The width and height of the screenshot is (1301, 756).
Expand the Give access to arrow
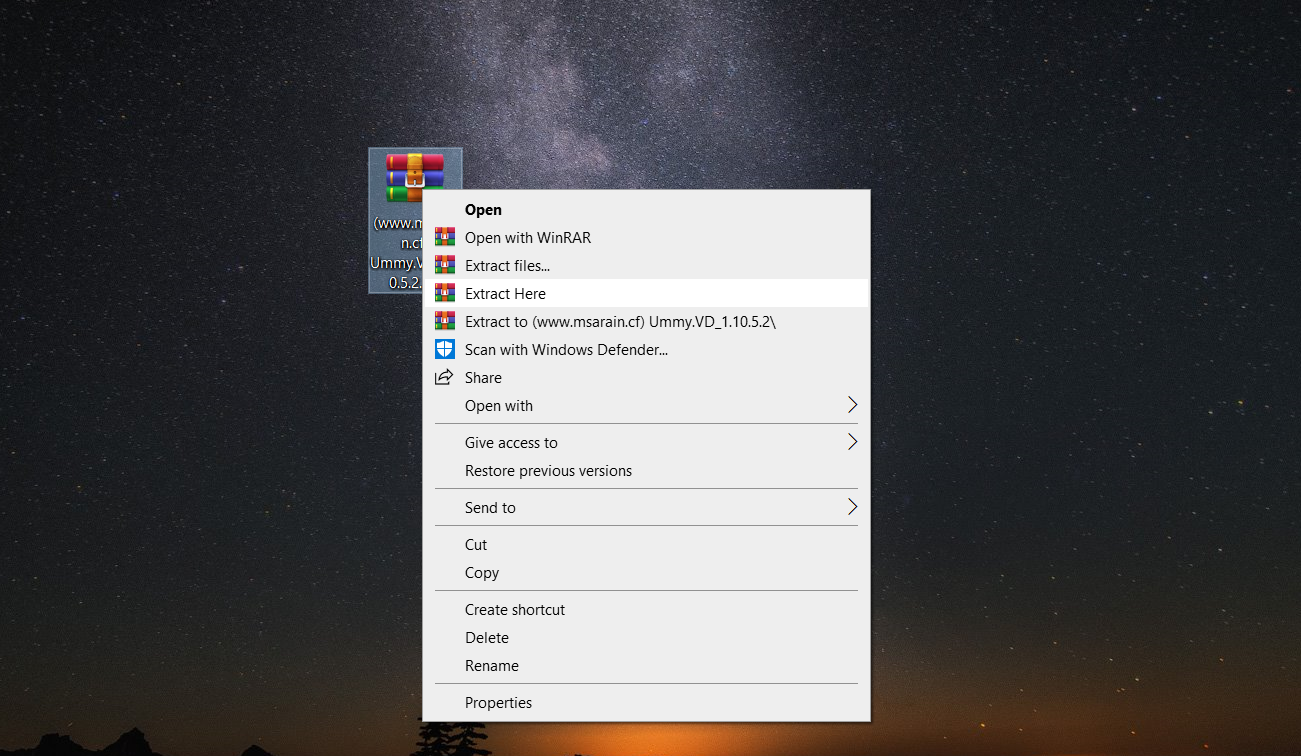tap(852, 442)
